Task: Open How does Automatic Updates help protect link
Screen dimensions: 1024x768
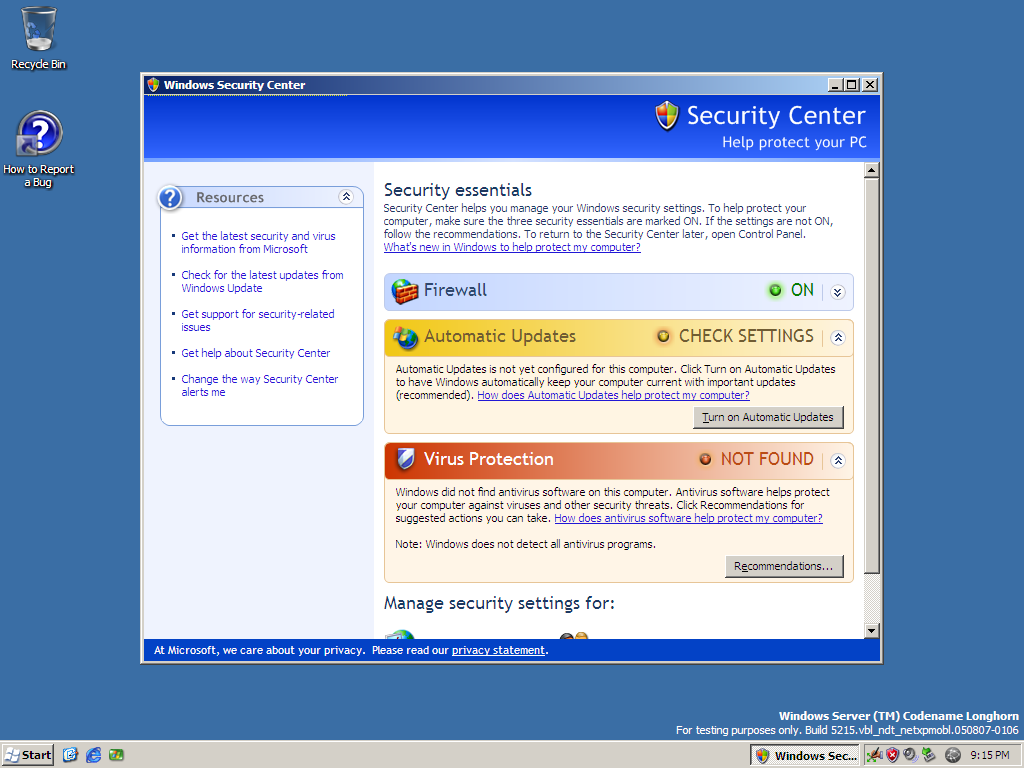Action: (x=613, y=395)
